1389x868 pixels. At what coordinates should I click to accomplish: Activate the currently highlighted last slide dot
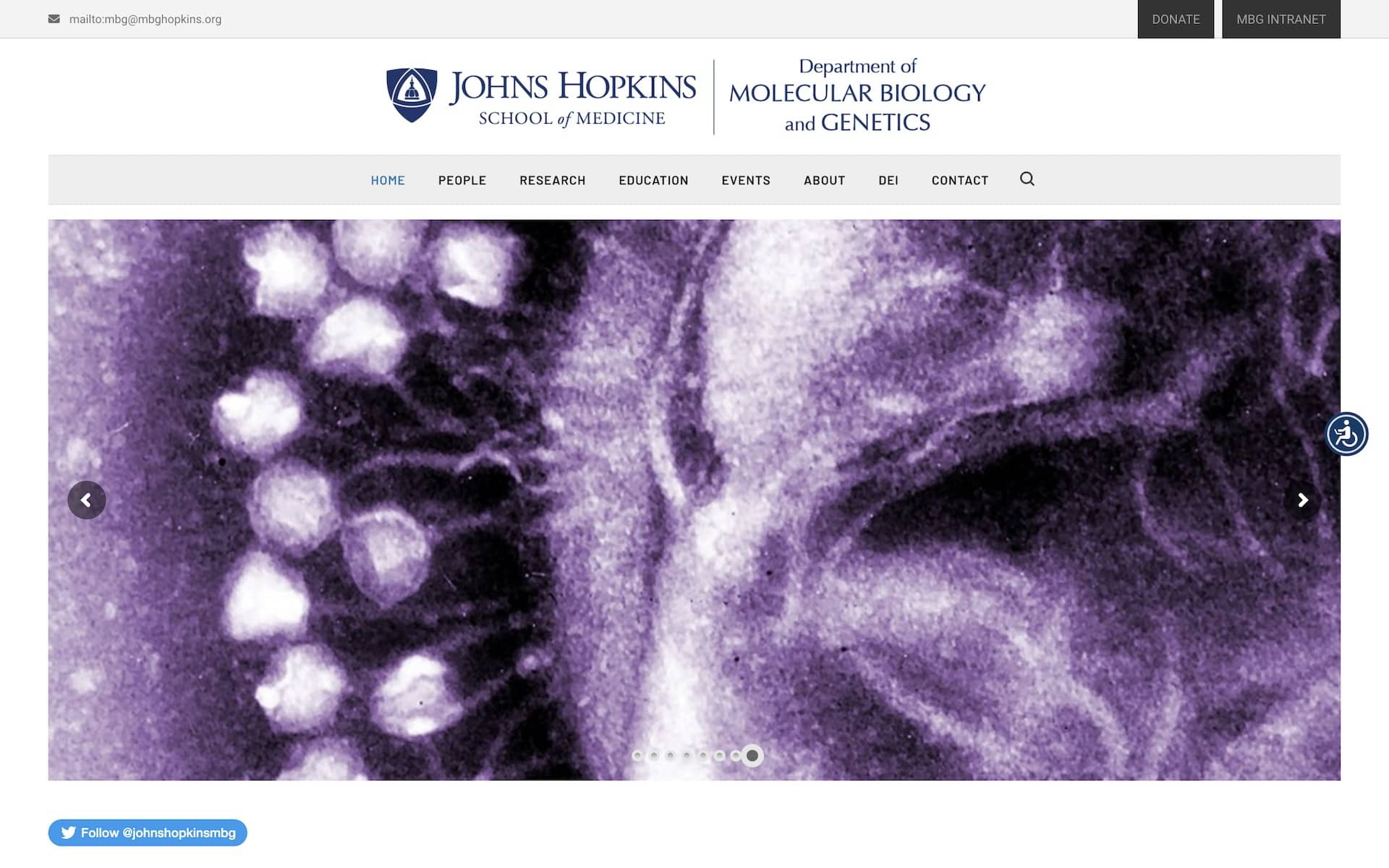click(751, 755)
